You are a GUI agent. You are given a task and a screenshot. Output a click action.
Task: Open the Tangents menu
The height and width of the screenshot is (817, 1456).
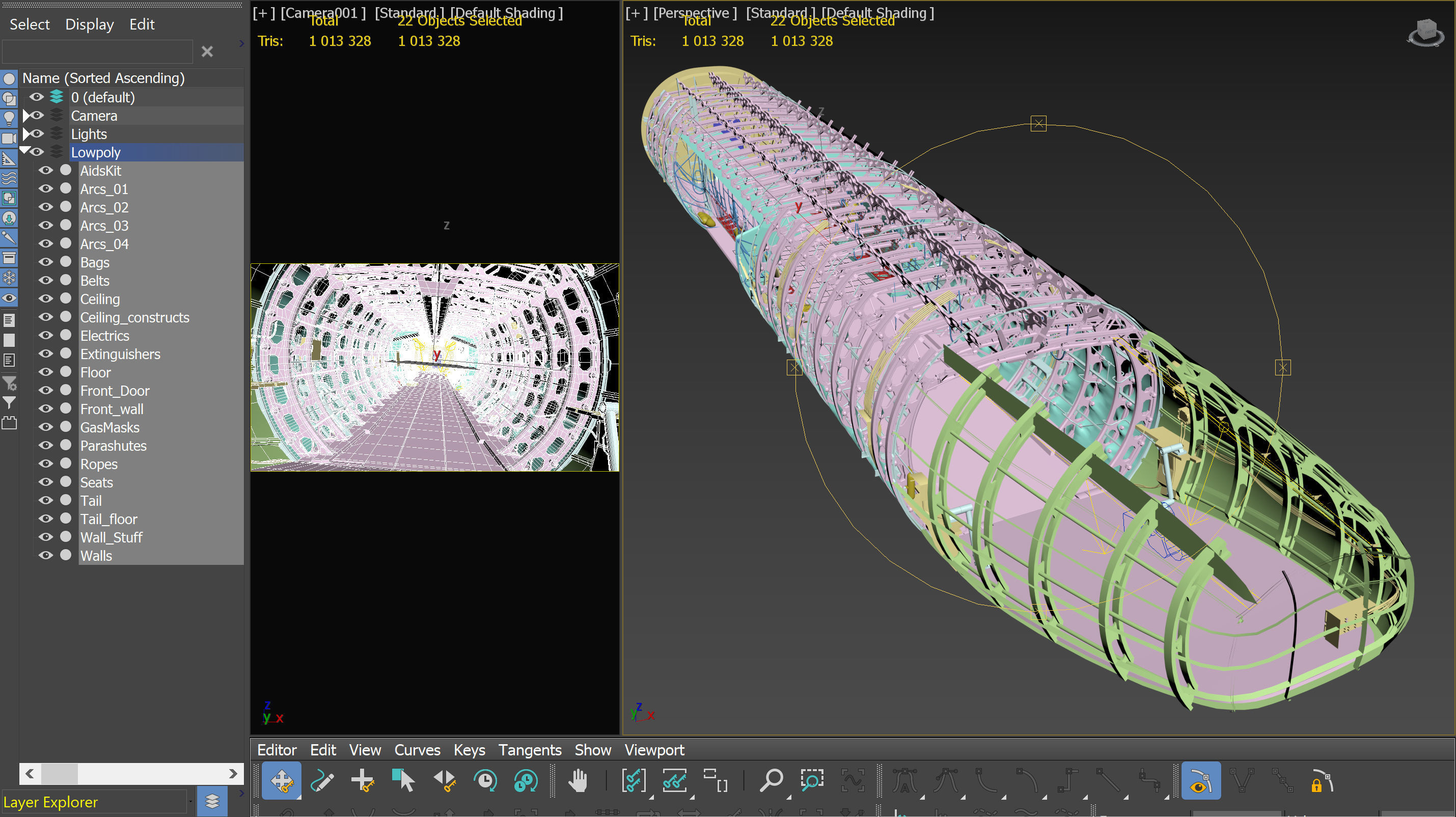pos(530,750)
